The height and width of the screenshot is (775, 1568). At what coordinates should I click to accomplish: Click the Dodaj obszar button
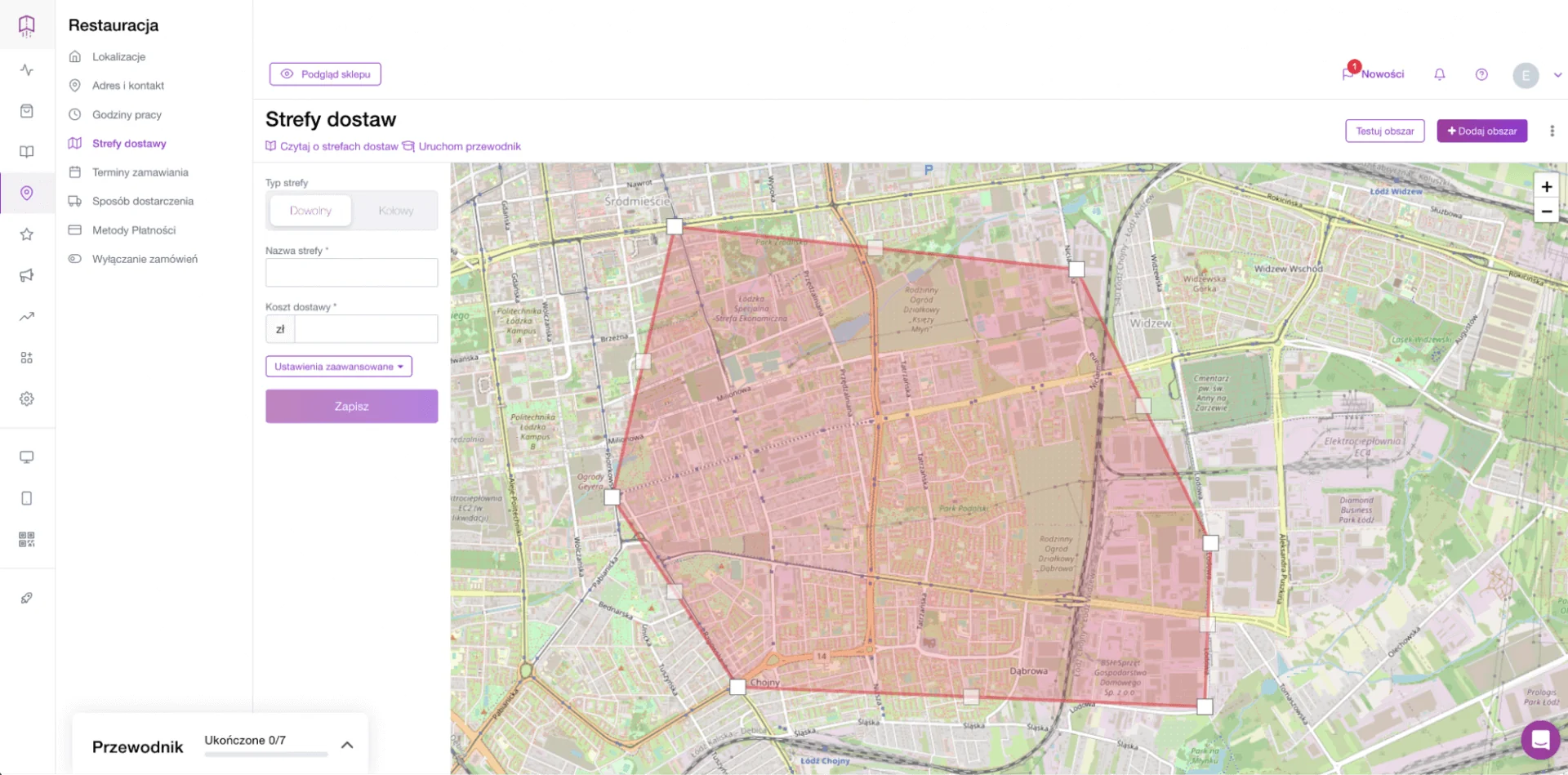coord(1481,131)
